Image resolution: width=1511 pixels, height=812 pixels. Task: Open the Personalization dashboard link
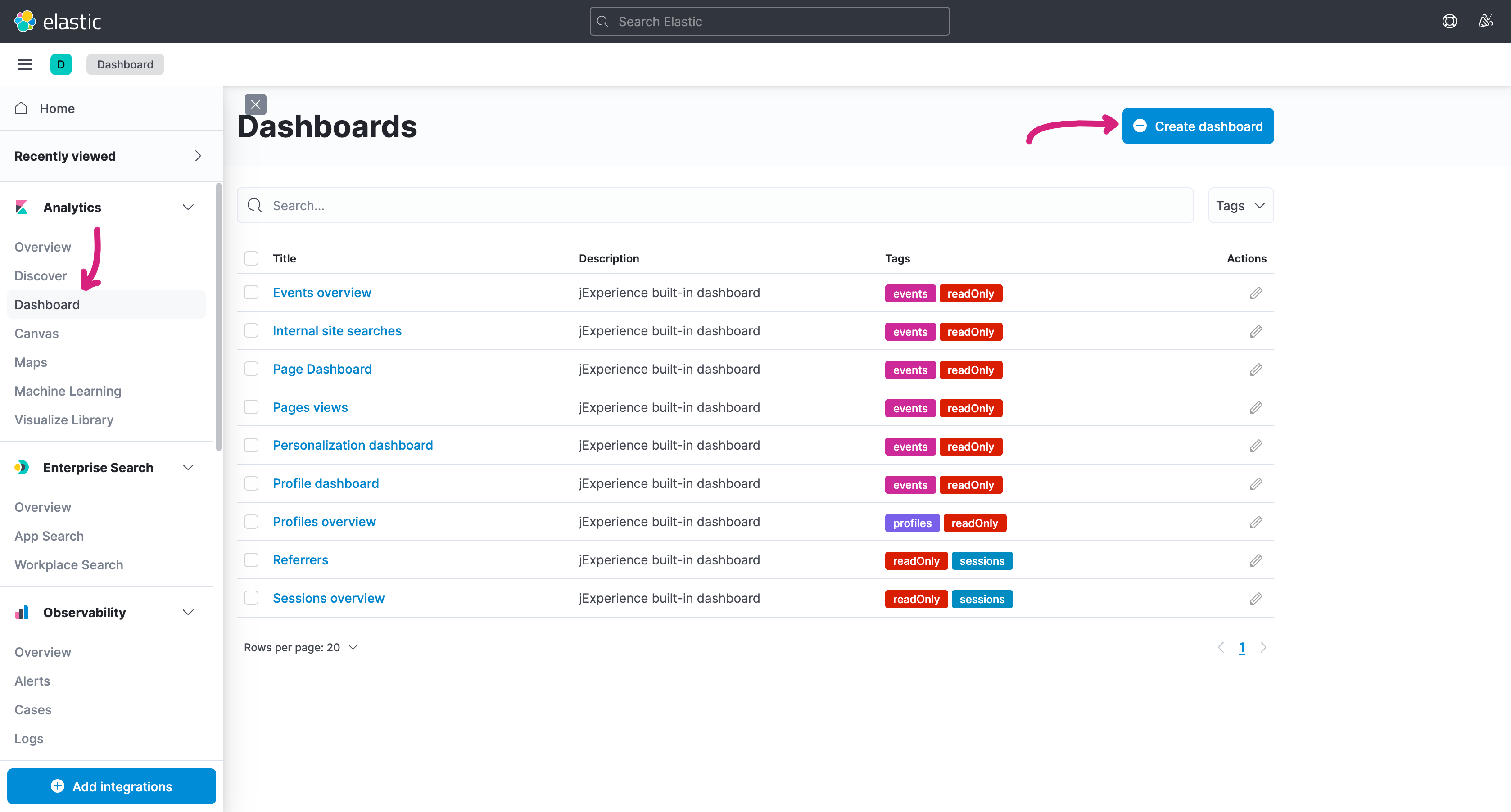[353, 445]
